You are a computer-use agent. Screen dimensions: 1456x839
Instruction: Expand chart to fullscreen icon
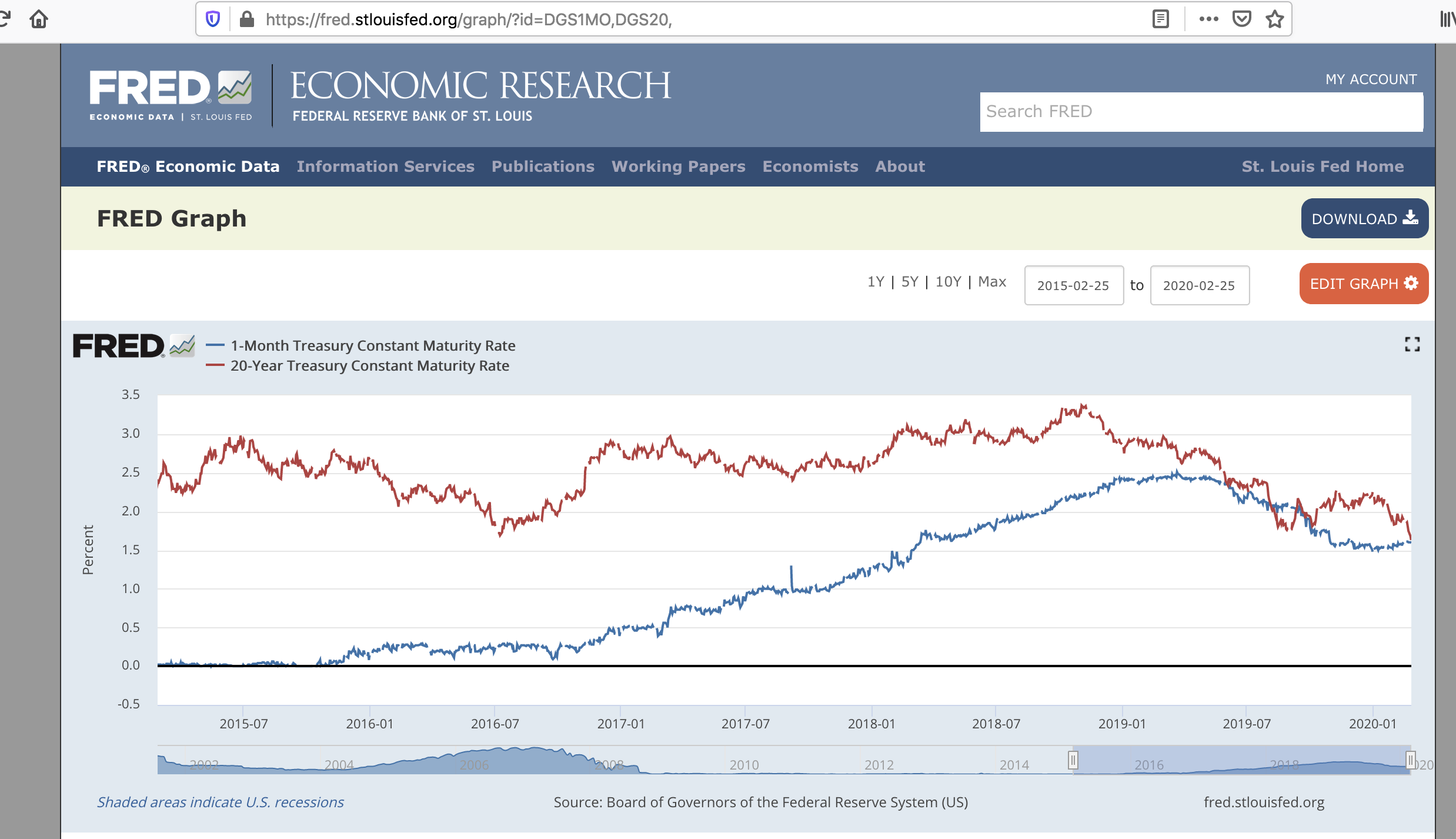[1412, 344]
